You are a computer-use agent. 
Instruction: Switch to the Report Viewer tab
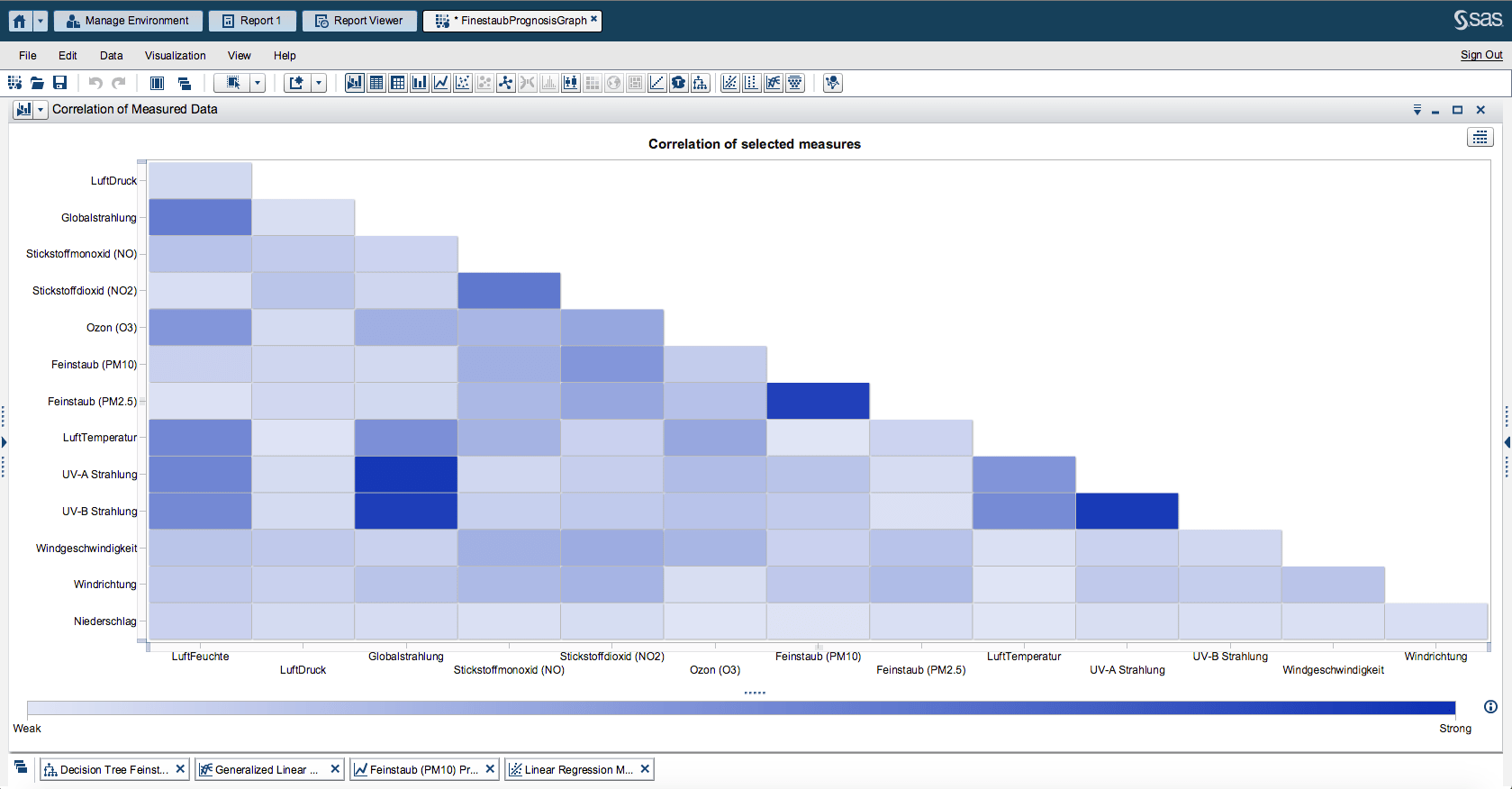point(359,21)
